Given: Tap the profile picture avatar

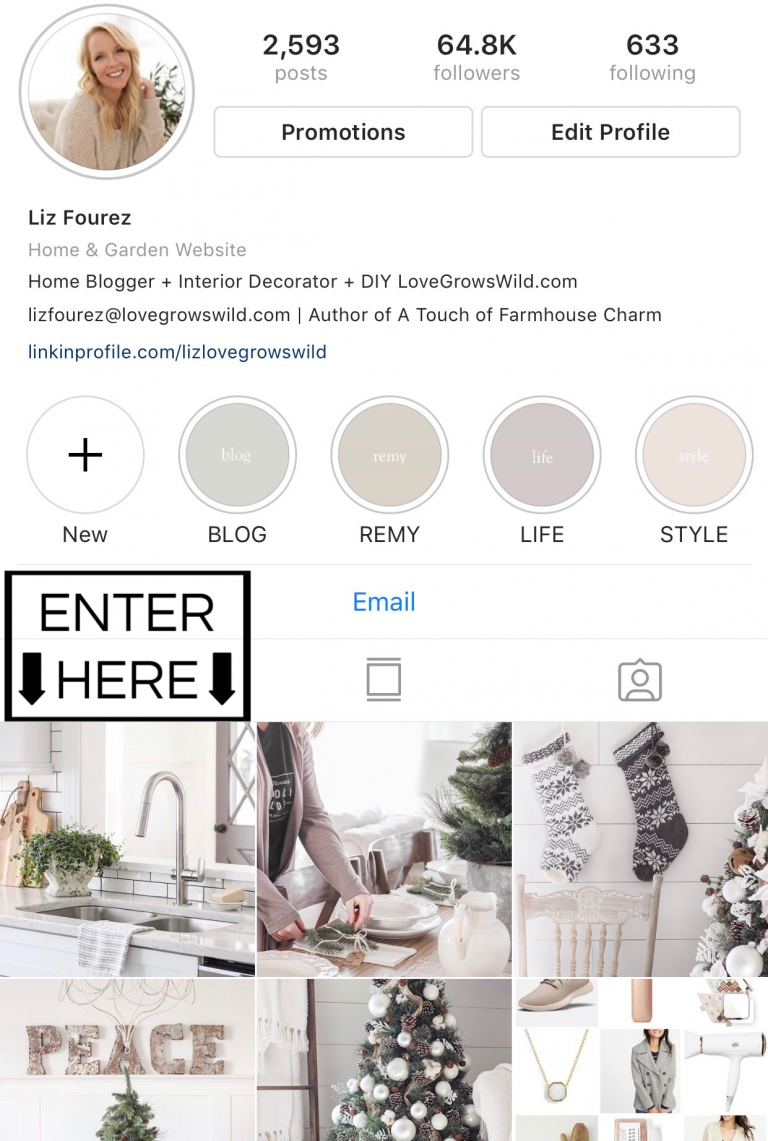Looking at the screenshot, I should [x=107, y=91].
